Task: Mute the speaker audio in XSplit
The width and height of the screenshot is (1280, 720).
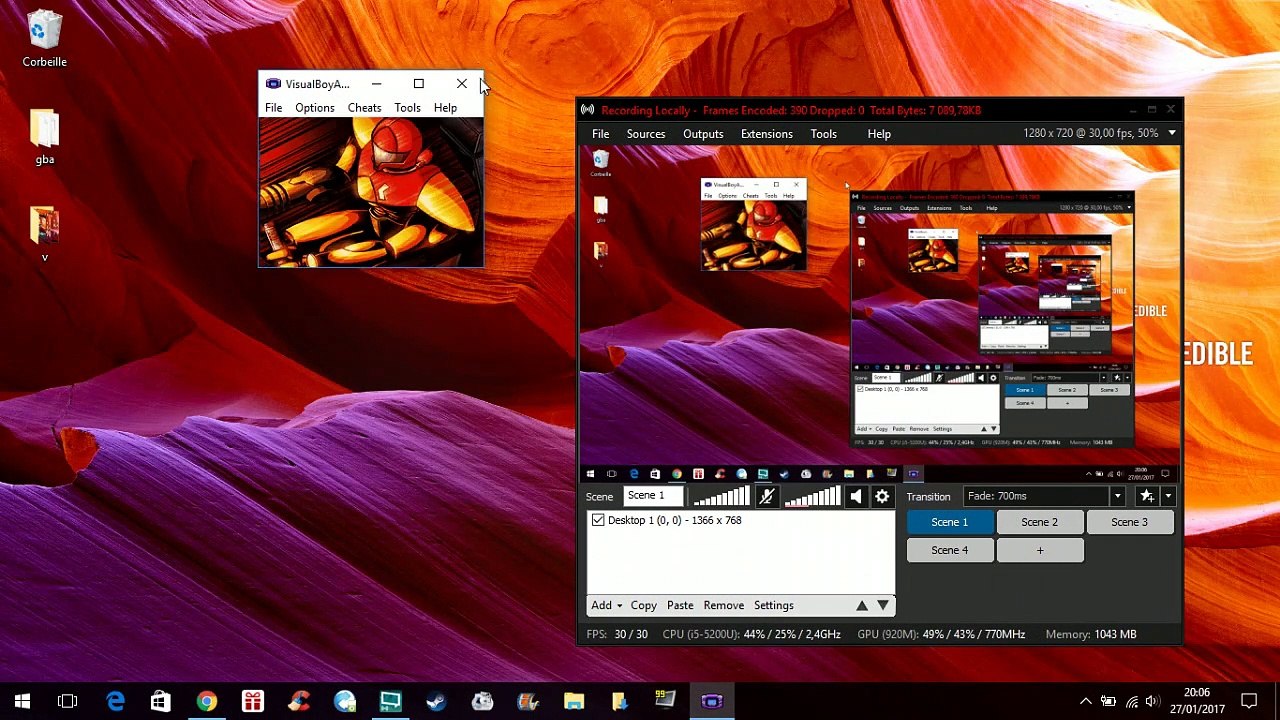Action: (856, 496)
